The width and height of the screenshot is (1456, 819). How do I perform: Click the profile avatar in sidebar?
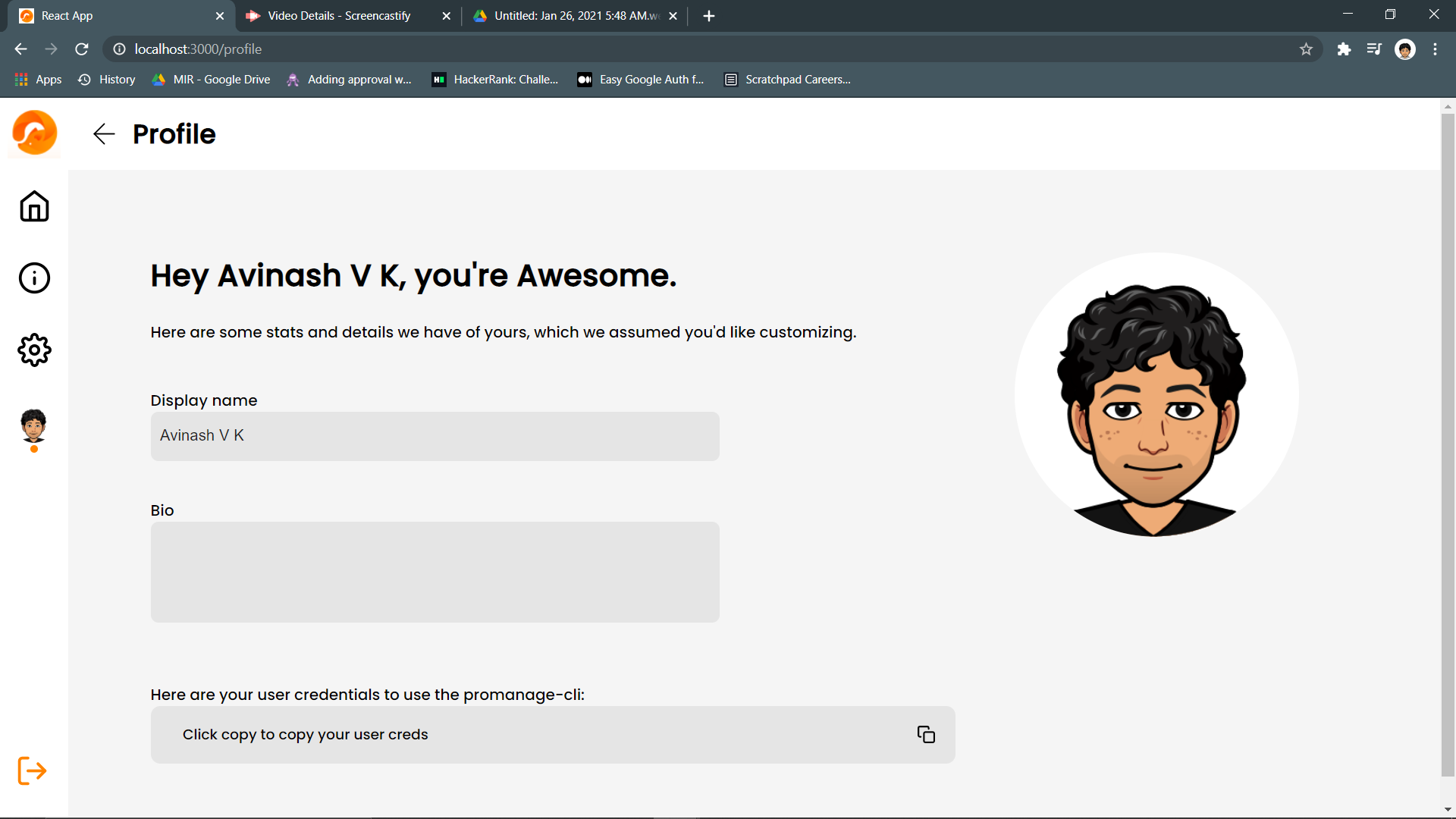click(33, 426)
